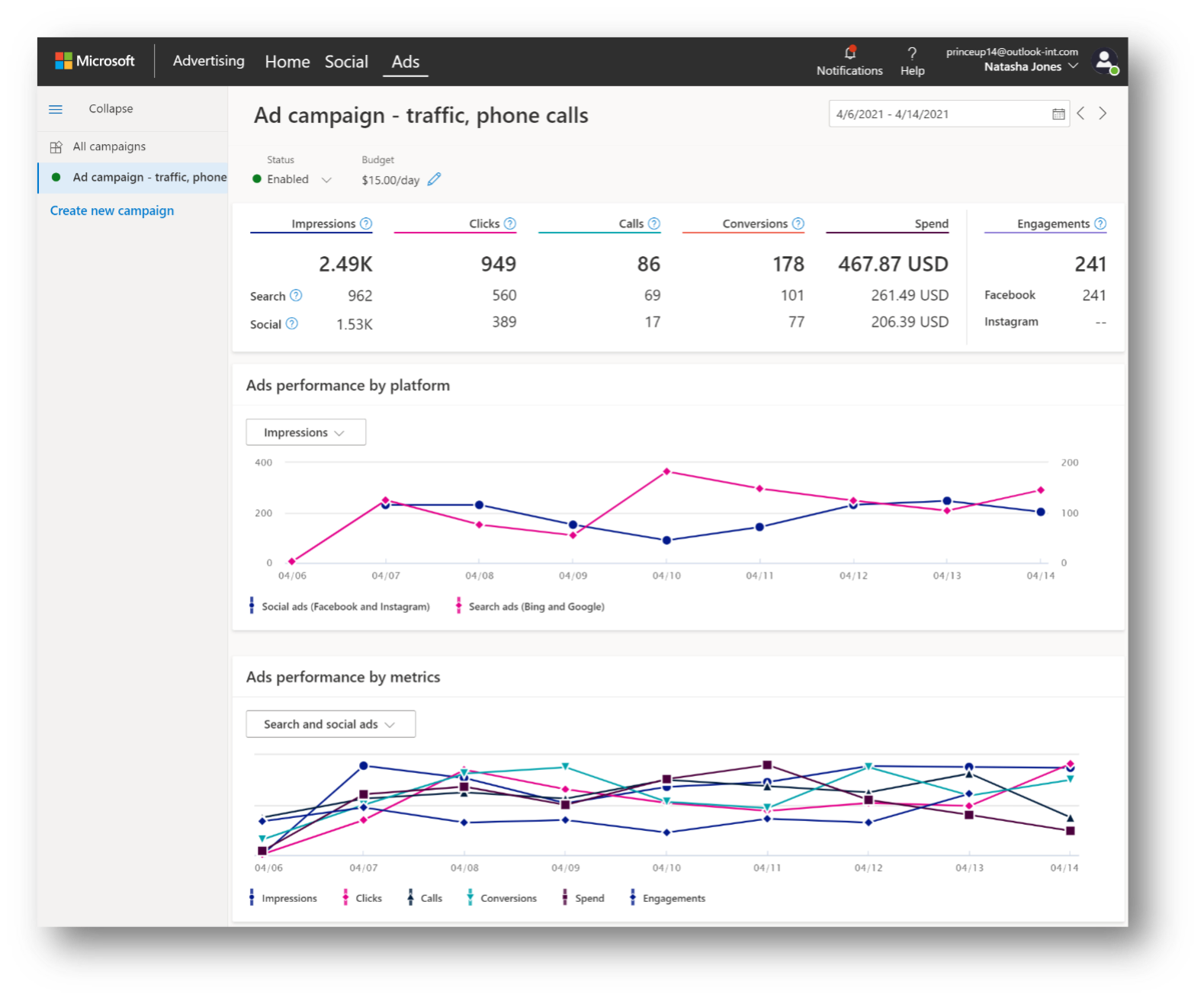Click the Help question mark icon
Viewport: 1204px width, 1001px height.
tap(911, 53)
